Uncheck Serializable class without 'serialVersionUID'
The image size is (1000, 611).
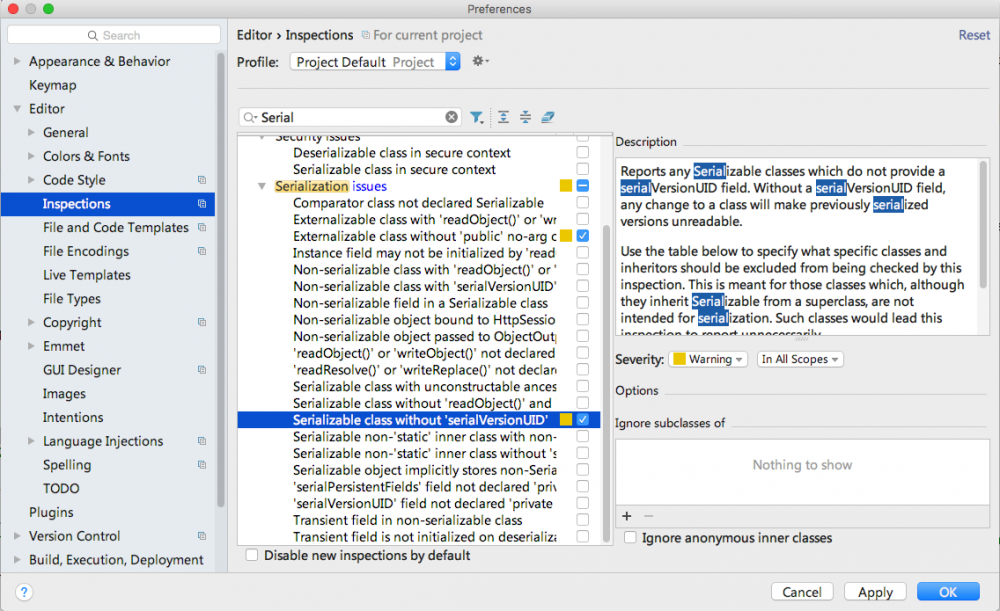tap(583, 420)
